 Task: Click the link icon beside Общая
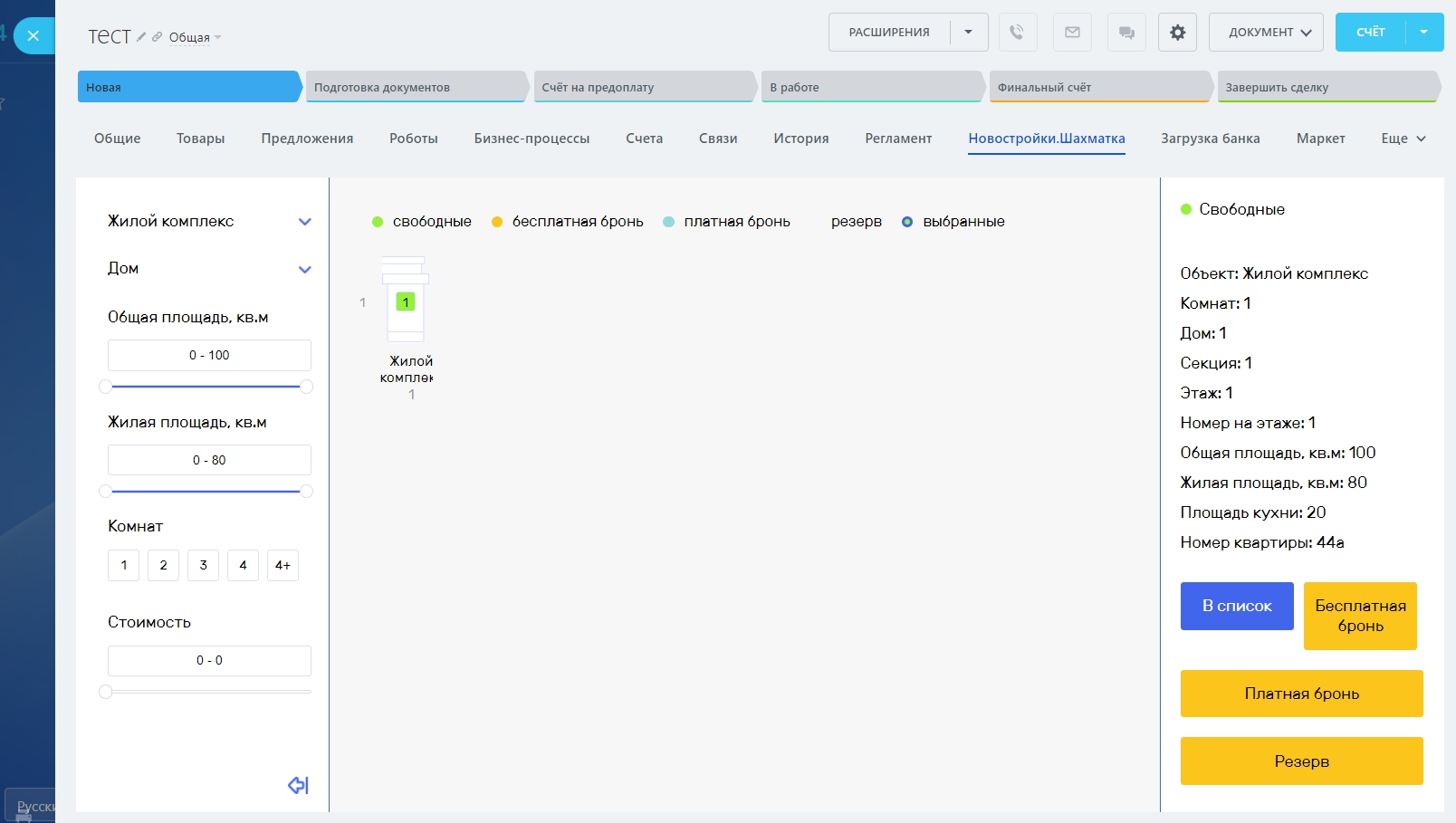(157, 37)
